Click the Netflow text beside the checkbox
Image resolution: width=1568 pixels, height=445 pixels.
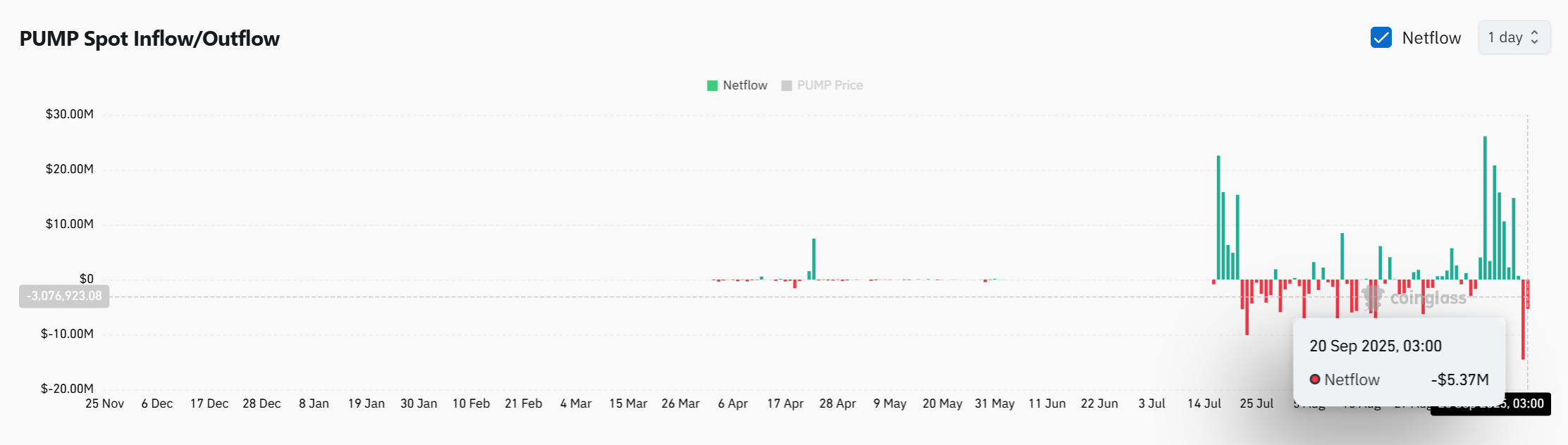[x=1431, y=38]
